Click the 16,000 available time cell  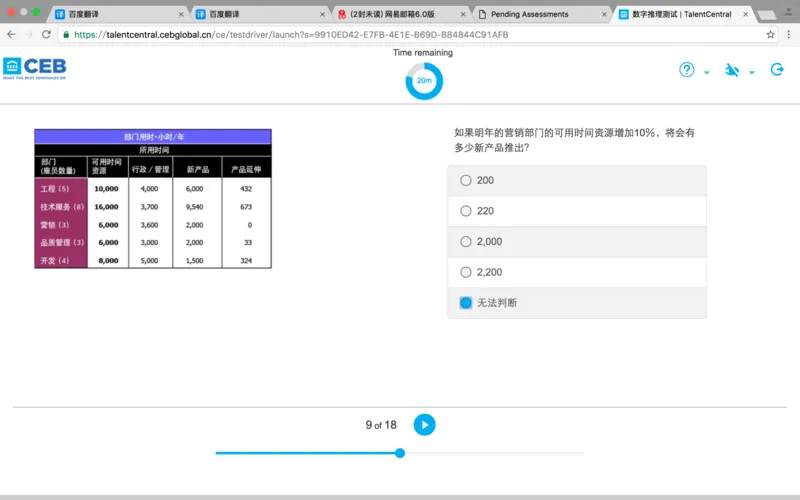[106, 207]
